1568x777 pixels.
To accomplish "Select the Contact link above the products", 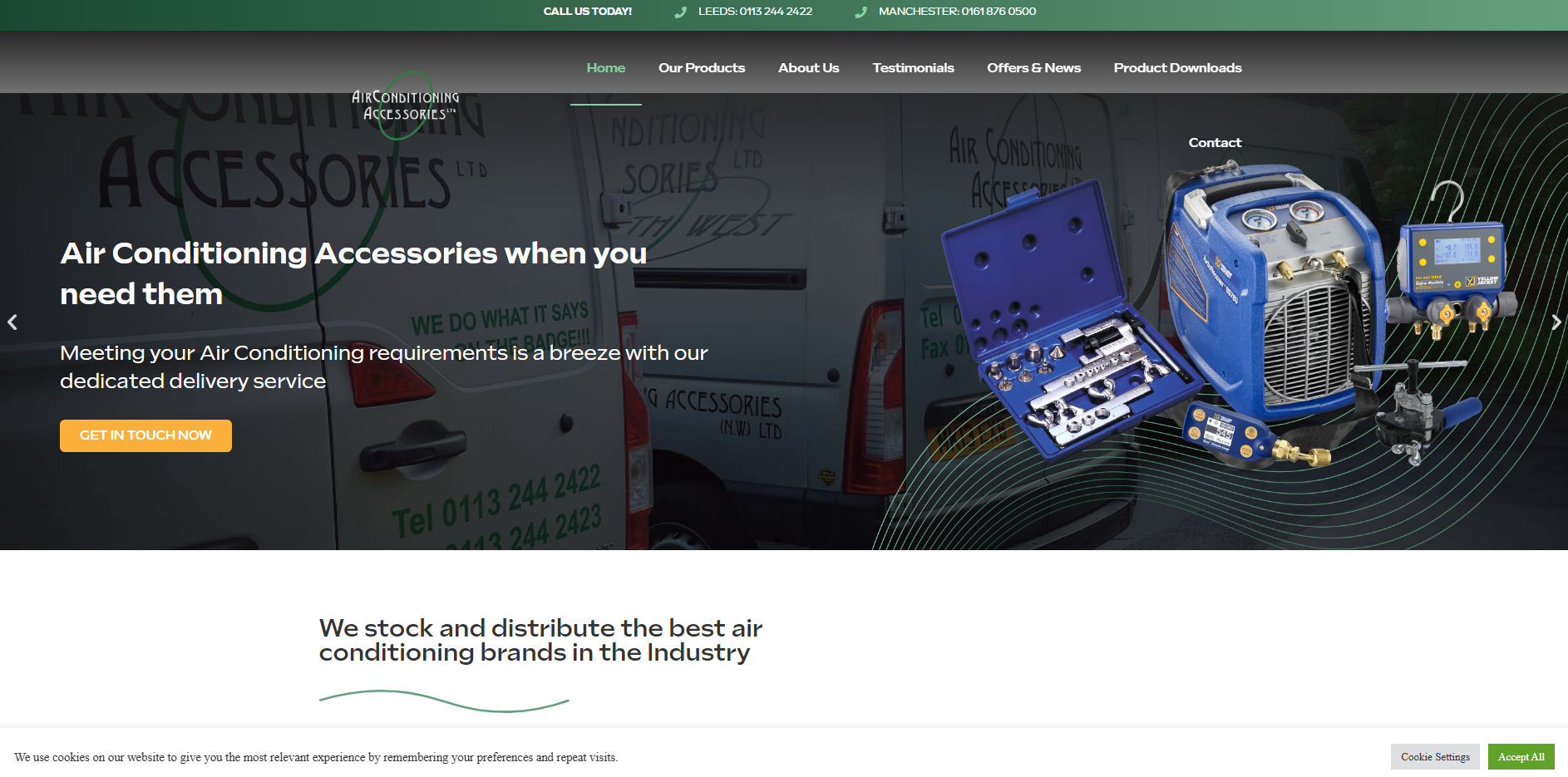I will [1215, 142].
